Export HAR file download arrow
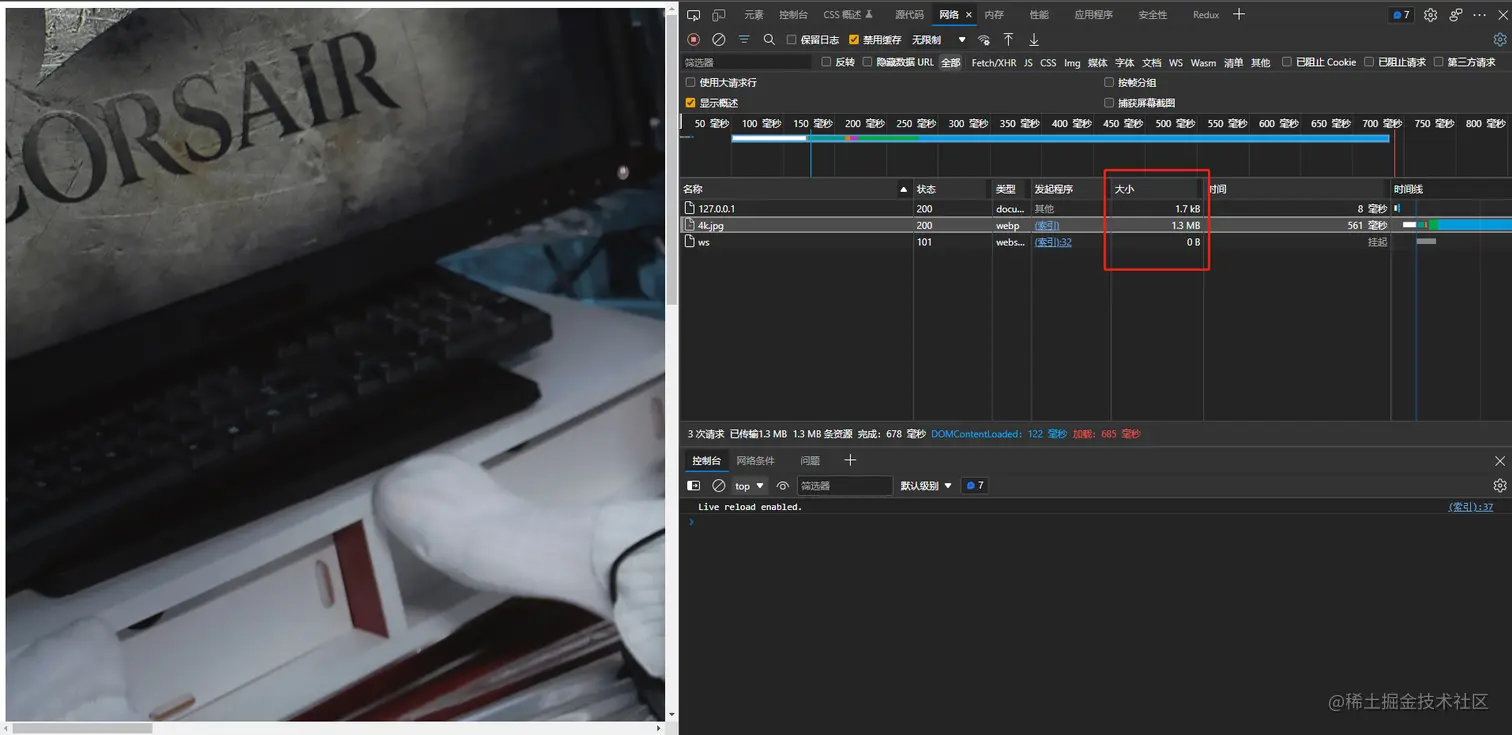 coord(1034,40)
